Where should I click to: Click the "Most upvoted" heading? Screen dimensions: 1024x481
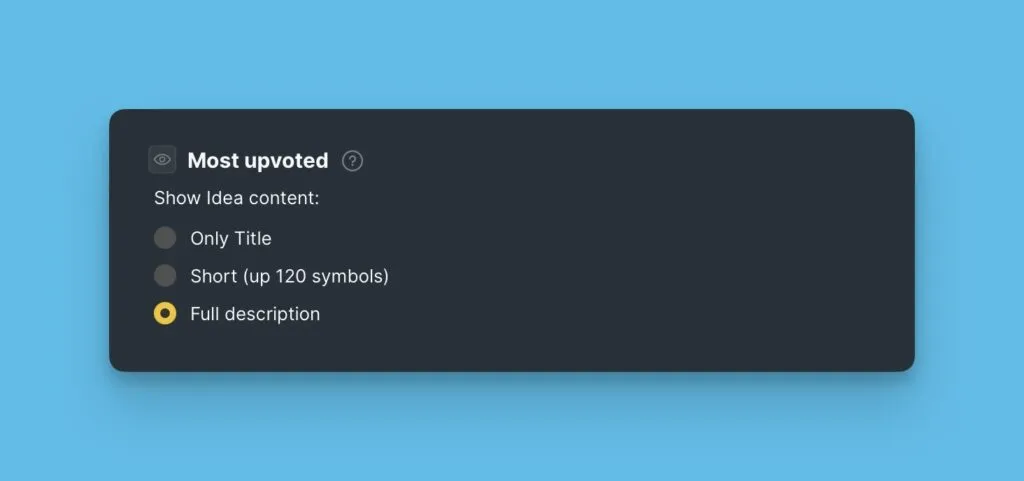point(257,160)
